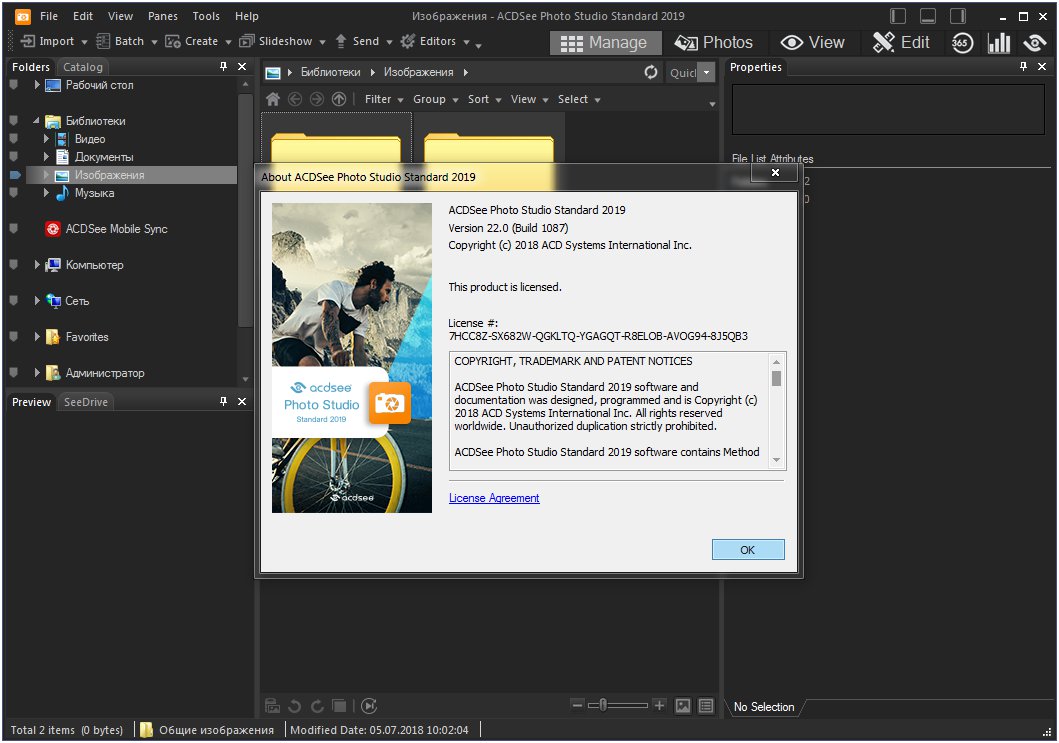Open the Batch tools menu
Image resolution: width=1059 pixels, height=743 pixels.
click(x=126, y=41)
